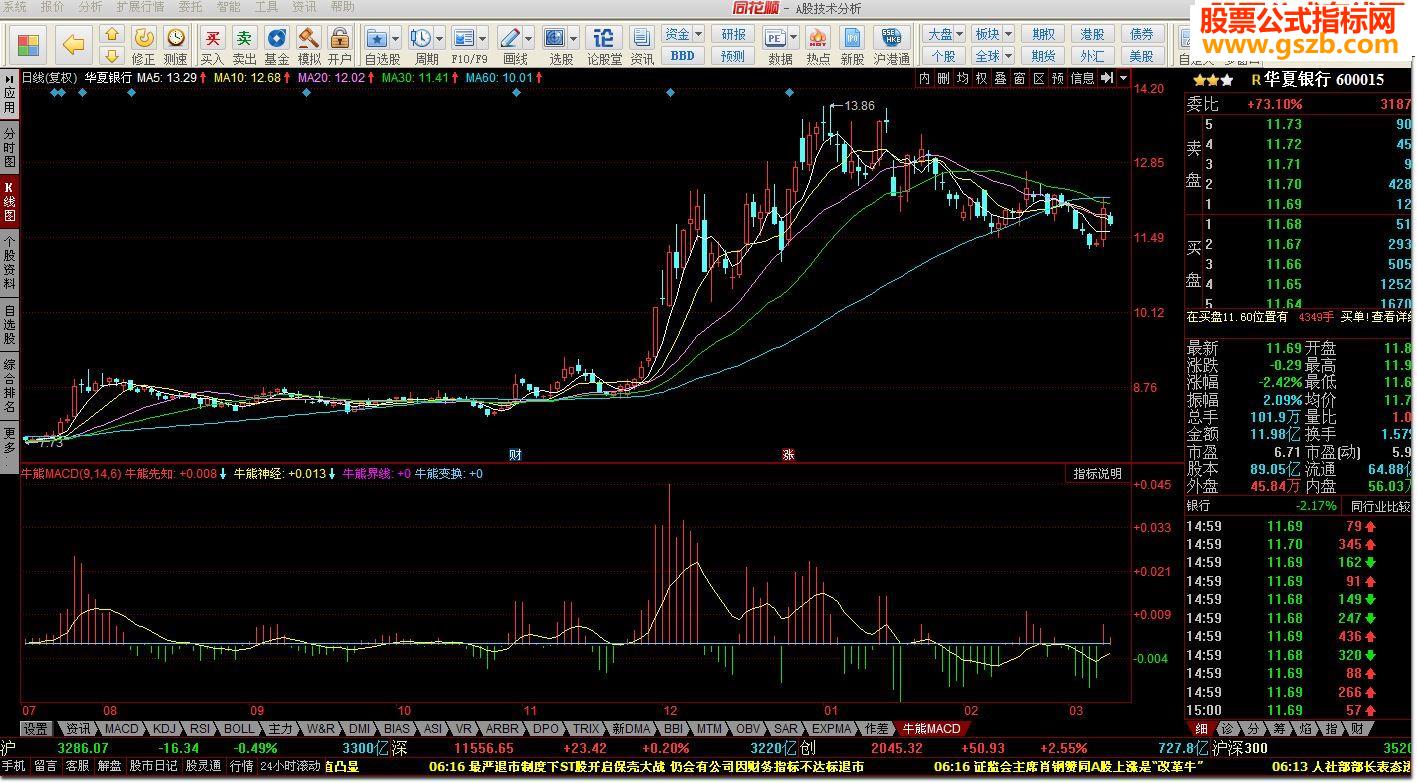This screenshot has height=783, width=1417.
Task: Open the 模拟 simulated trading gavel icon
Action: tap(308, 46)
